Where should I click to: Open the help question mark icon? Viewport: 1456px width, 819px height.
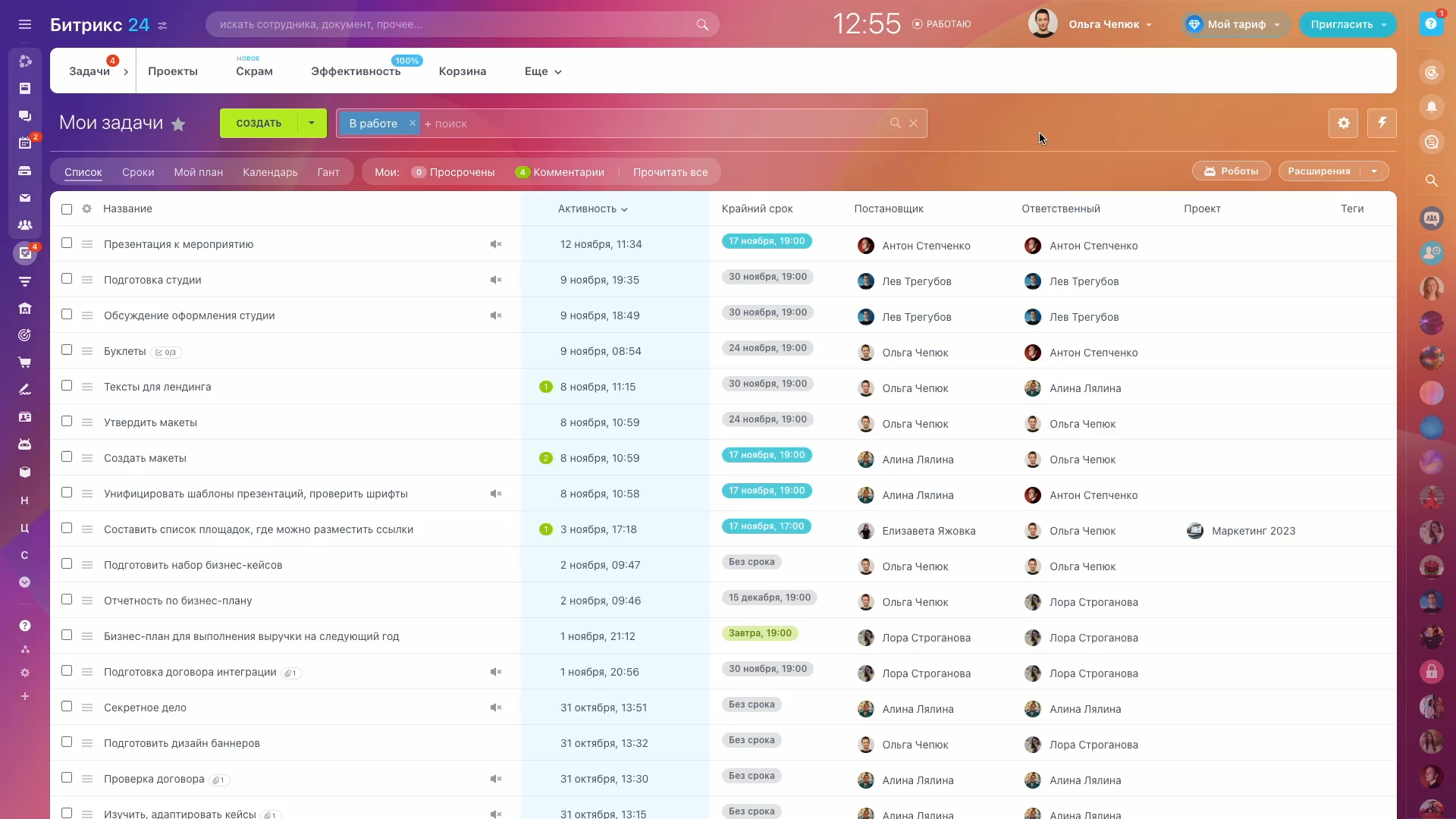1431,24
